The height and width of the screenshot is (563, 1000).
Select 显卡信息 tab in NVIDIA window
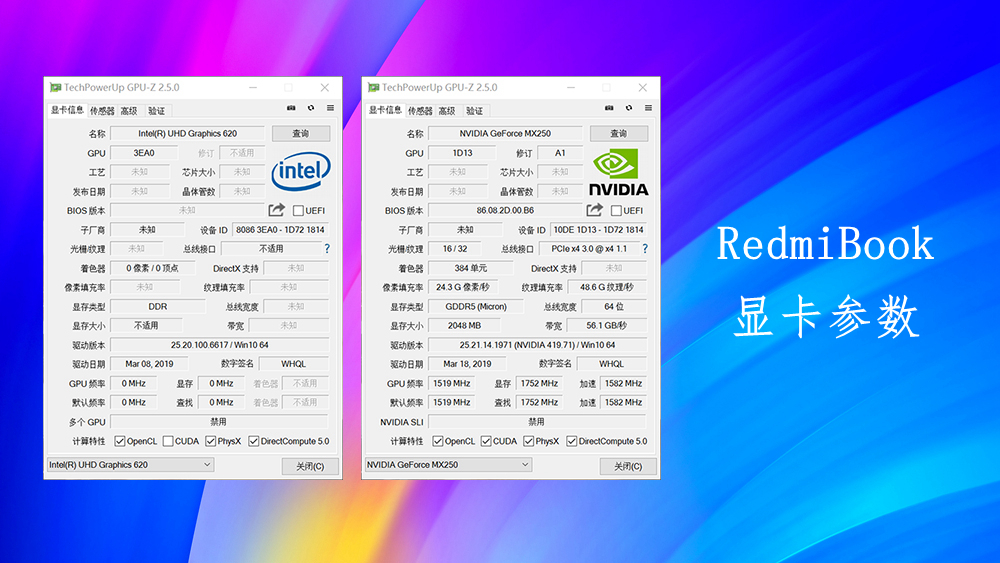click(385, 110)
